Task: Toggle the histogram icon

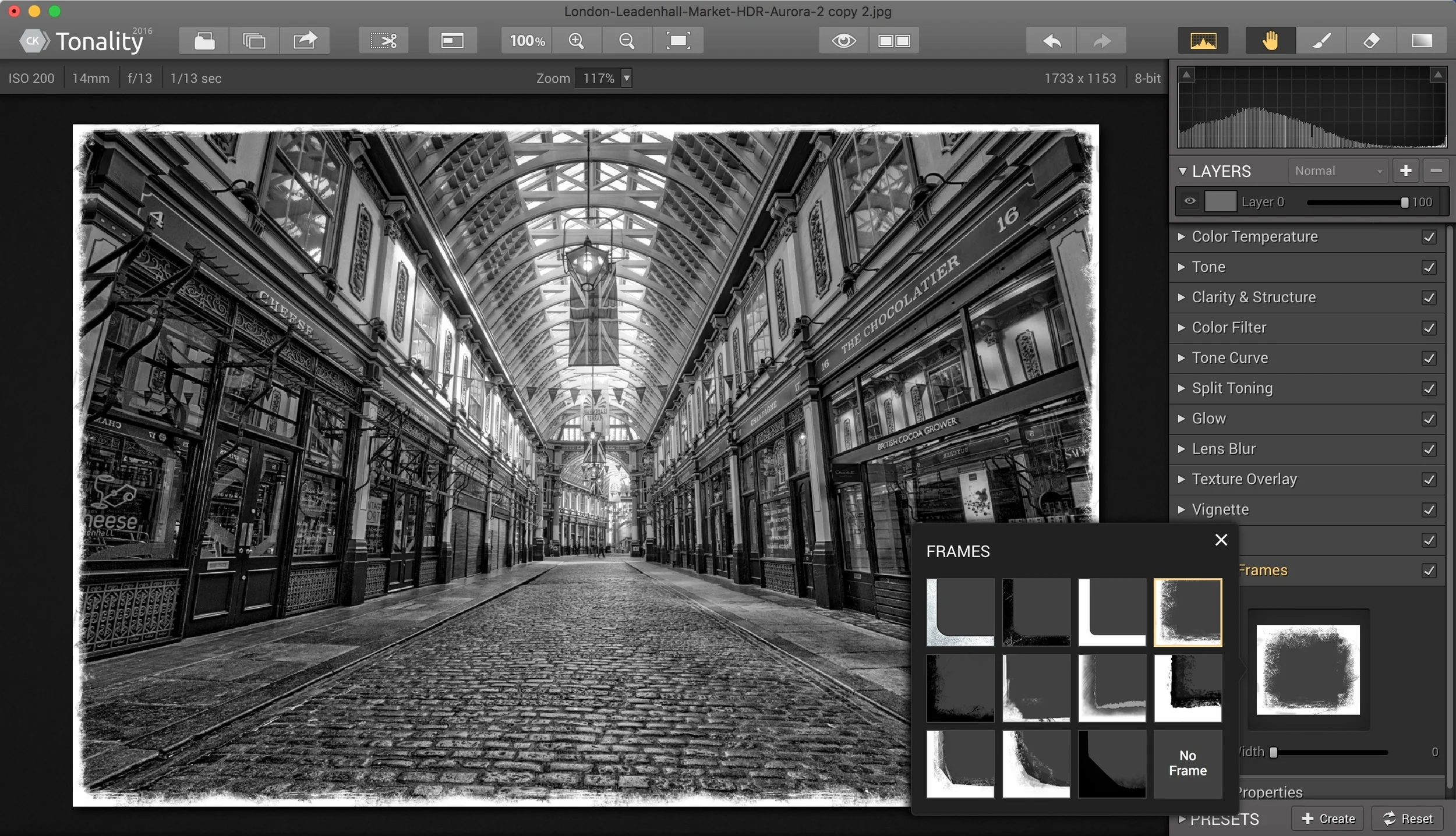Action: point(1203,41)
